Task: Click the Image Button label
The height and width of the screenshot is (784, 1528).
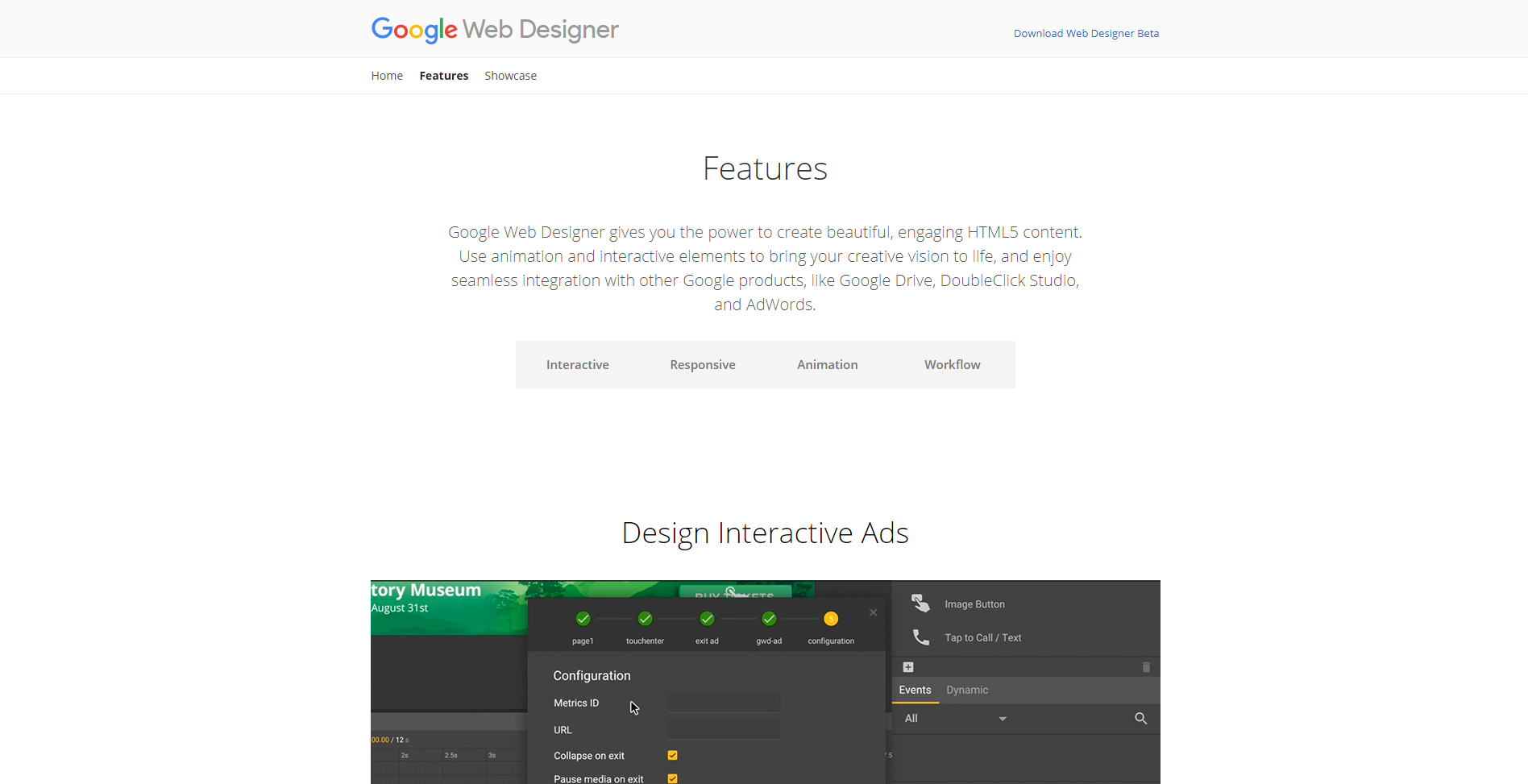Action: pos(974,604)
